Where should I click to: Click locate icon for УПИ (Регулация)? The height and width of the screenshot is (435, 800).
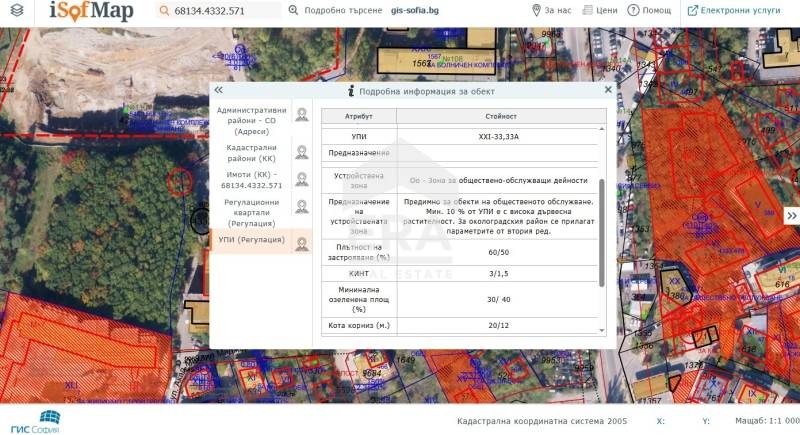point(301,241)
